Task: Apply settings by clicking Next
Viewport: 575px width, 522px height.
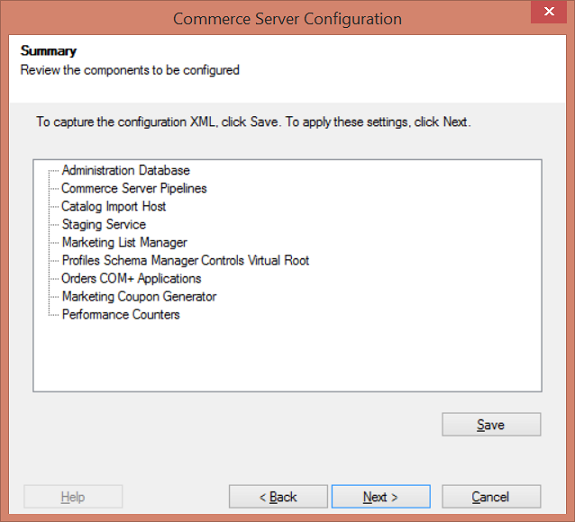Action: [x=381, y=497]
